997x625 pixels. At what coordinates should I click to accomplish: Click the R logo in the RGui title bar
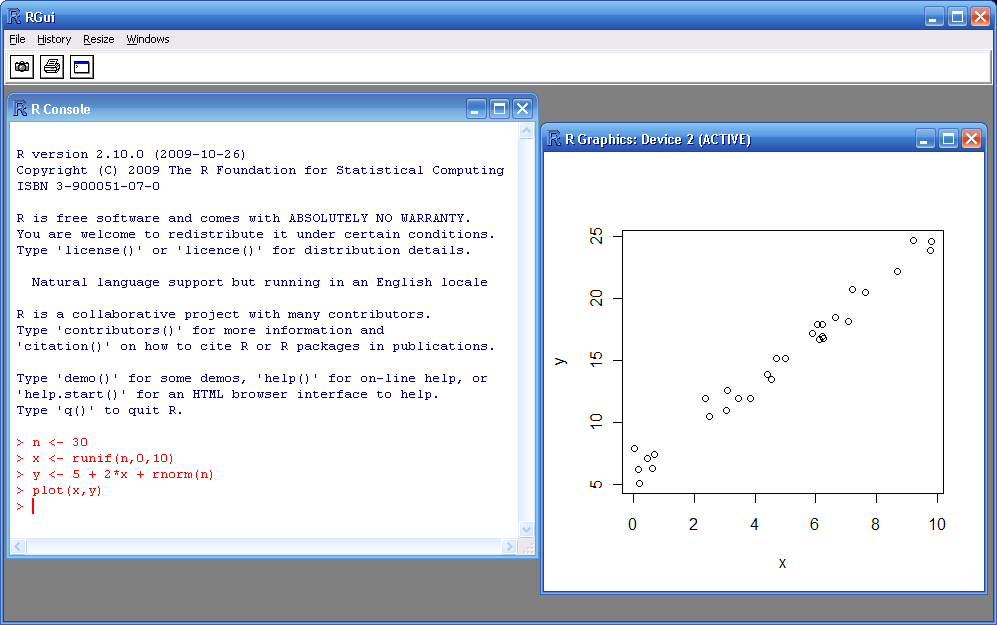pos(14,15)
